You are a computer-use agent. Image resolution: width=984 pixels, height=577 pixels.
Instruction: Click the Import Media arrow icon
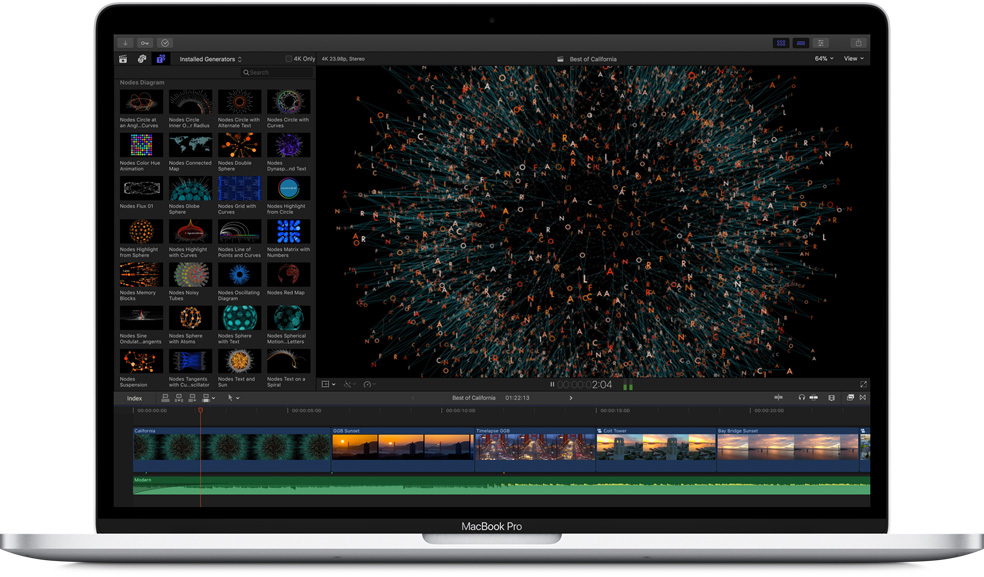pyautogui.click(x=126, y=43)
